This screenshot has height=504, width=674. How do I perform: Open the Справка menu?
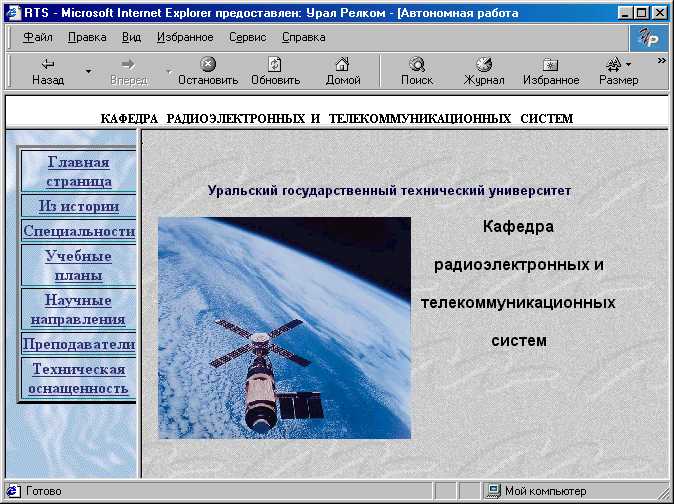click(304, 37)
